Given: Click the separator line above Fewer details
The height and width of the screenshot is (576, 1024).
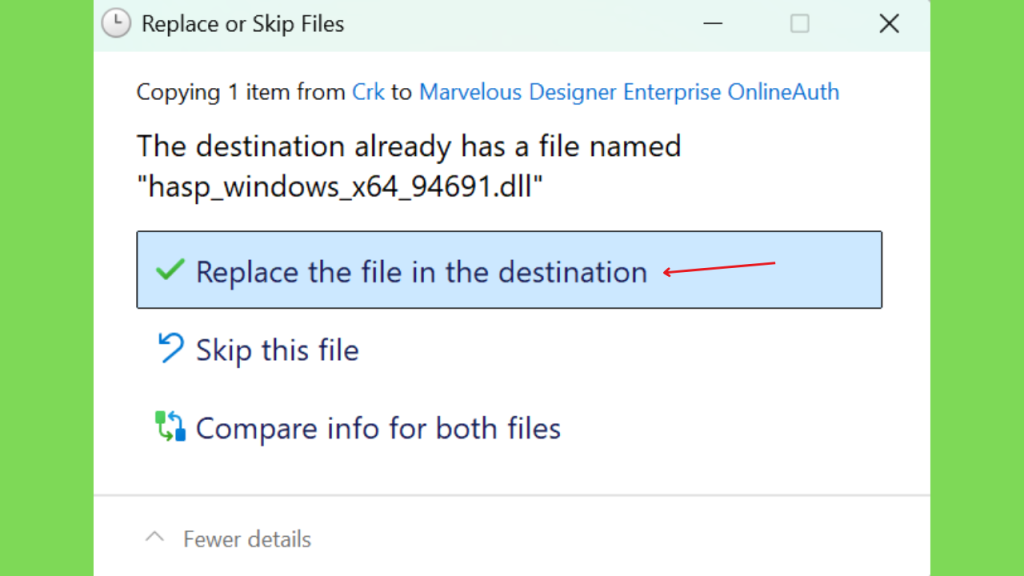Looking at the screenshot, I should tap(512, 495).
